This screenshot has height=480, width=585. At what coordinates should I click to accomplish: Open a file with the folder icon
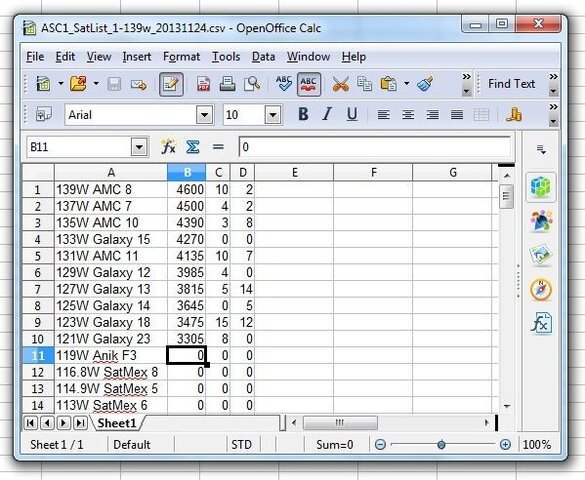(x=78, y=84)
